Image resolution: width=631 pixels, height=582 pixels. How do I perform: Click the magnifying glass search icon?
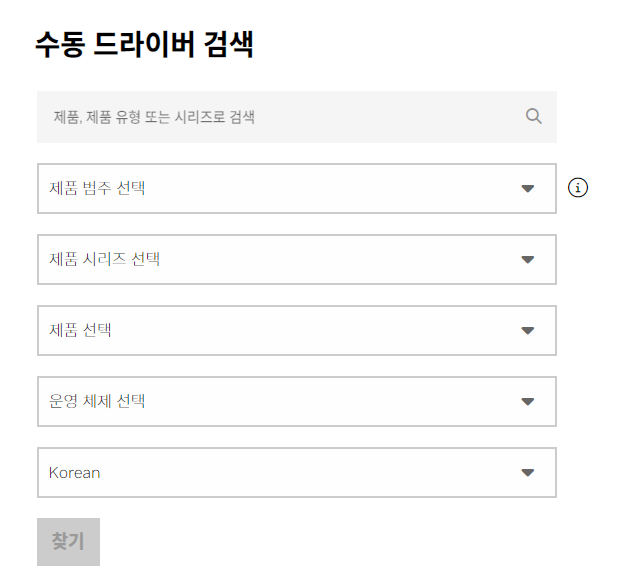[533, 116]
